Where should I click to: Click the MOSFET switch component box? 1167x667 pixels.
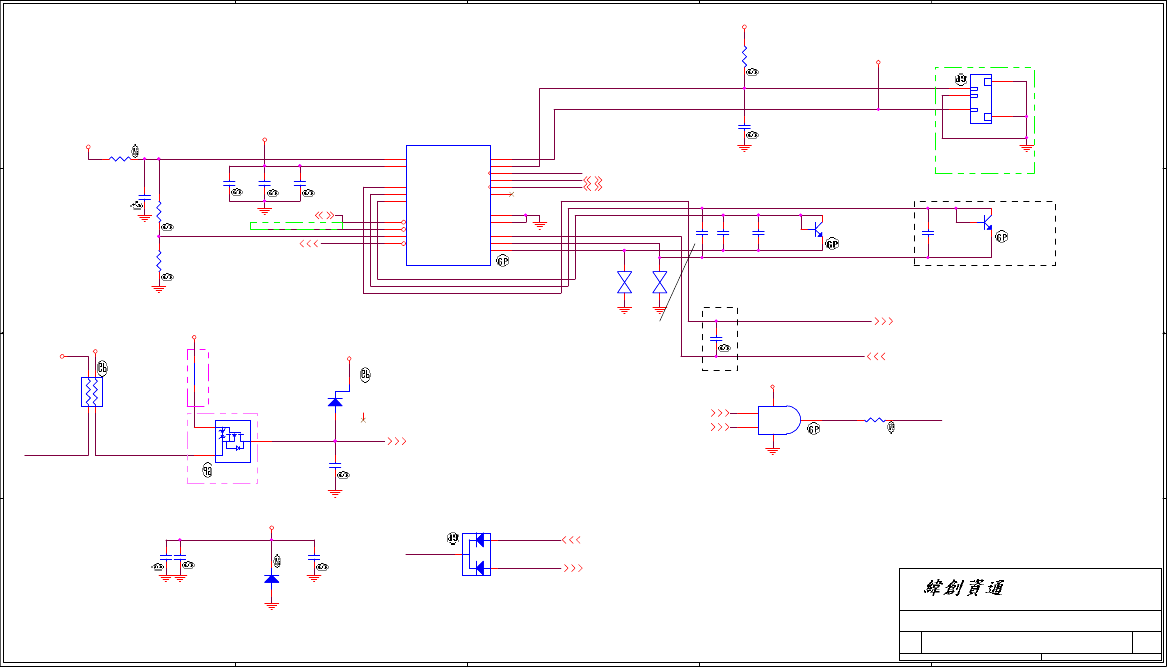pos(233,441)
